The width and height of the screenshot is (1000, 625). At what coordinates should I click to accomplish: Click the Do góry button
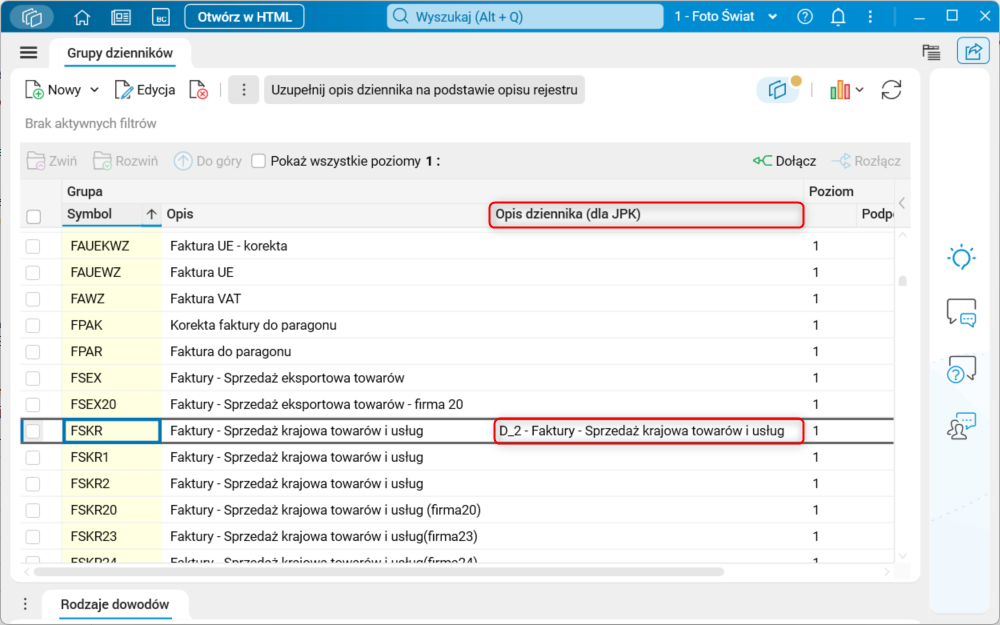pos(208,161)
